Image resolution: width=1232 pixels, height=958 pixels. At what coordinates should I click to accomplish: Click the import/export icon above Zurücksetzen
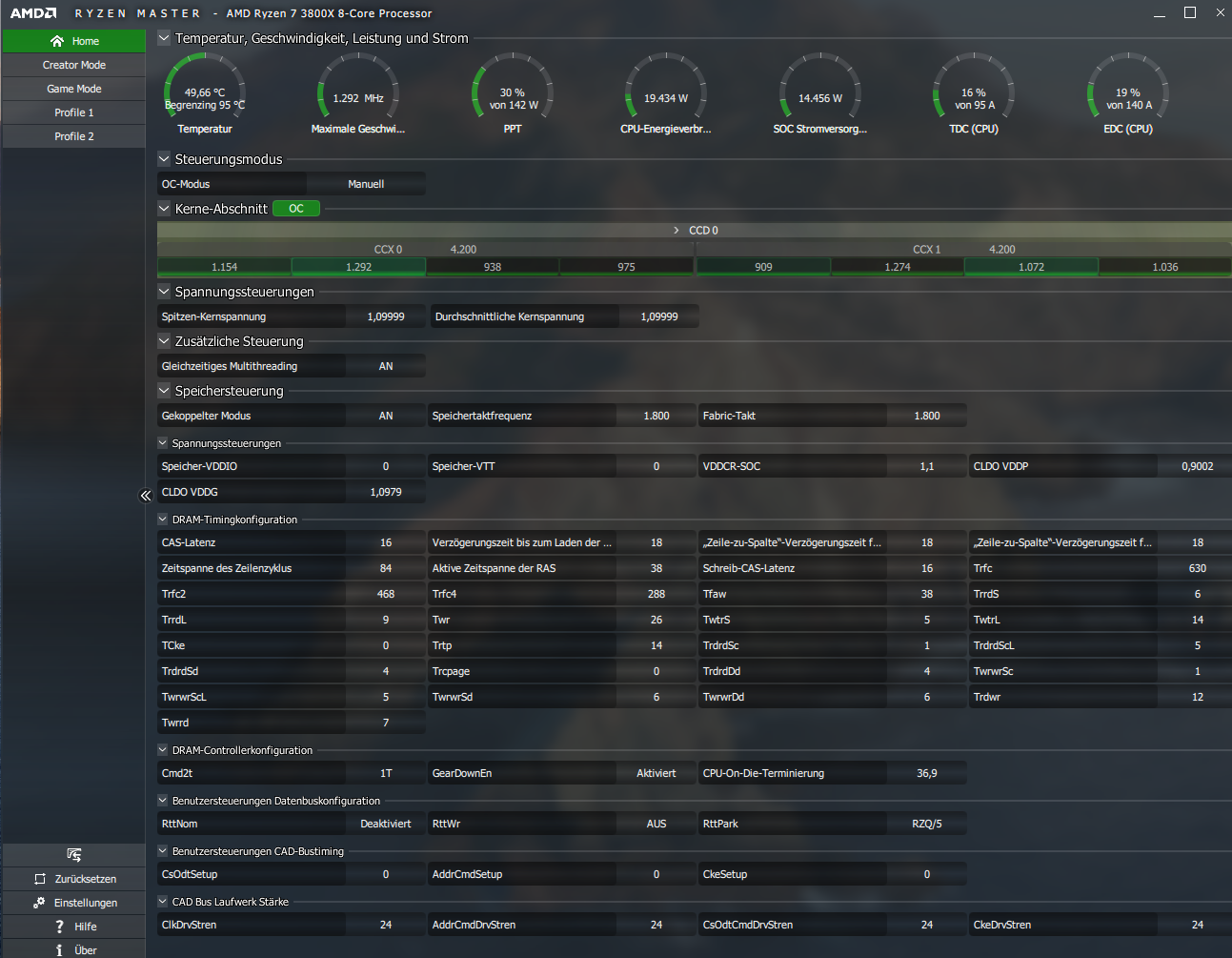(73, 854)
